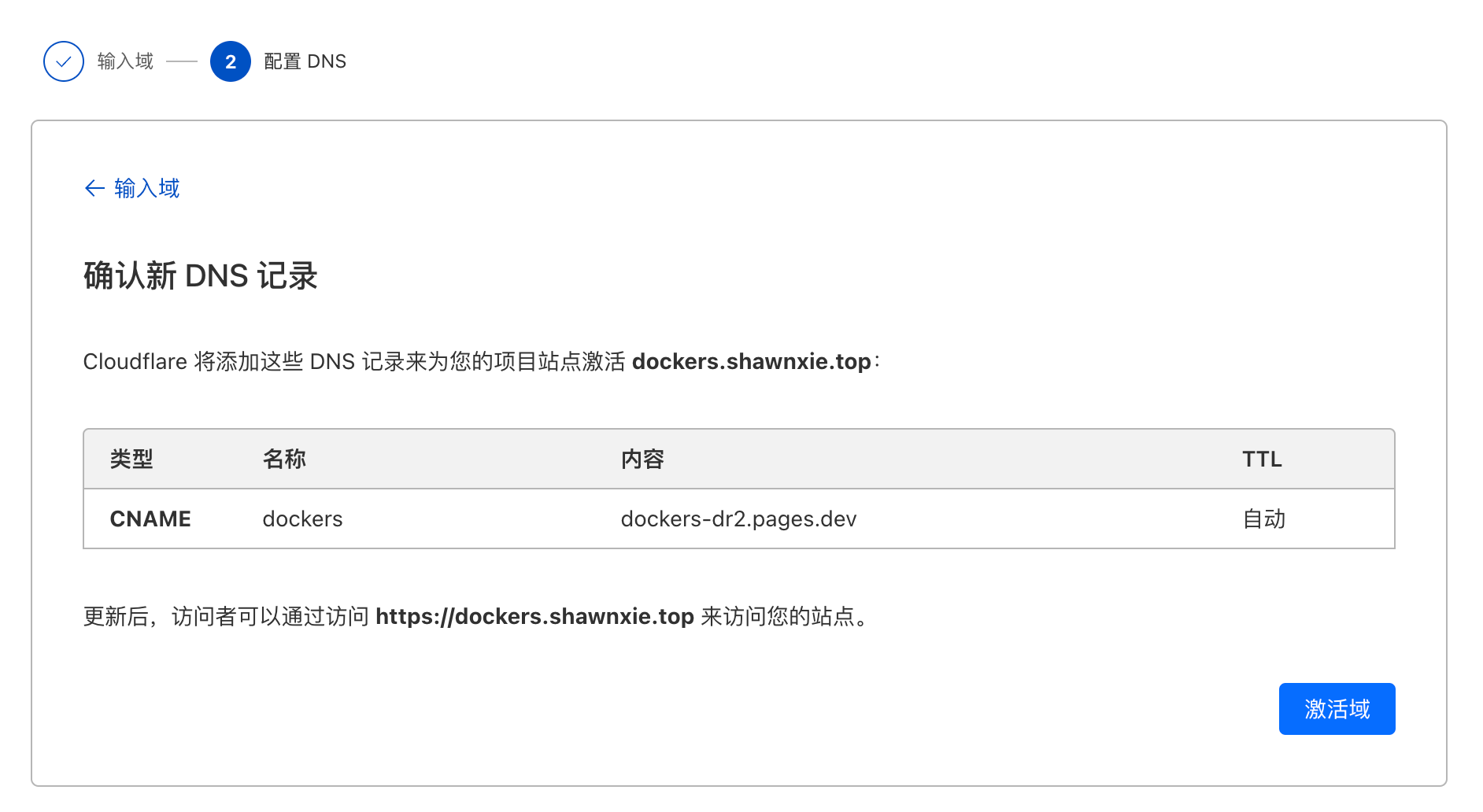Click the 确认新 DNS 记录 heading
Viewport: 1483px width, 812px height.
201,276
